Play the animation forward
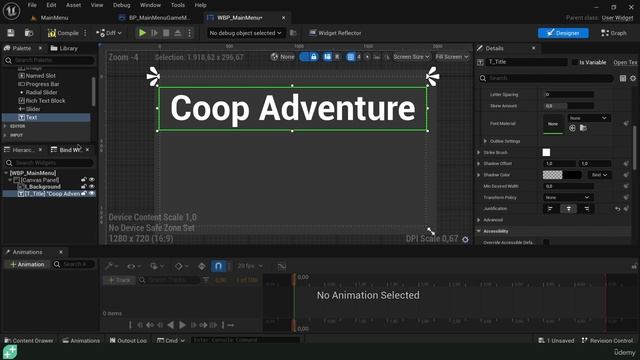The image size is (640, 360). pyautogui.click(x=182, y=325)
